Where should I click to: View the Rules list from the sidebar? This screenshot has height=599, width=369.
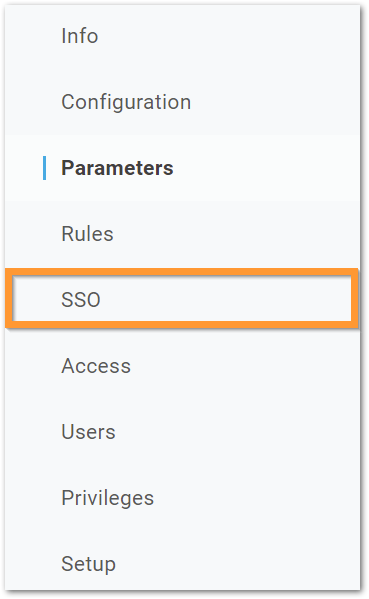tap(87, 234)
